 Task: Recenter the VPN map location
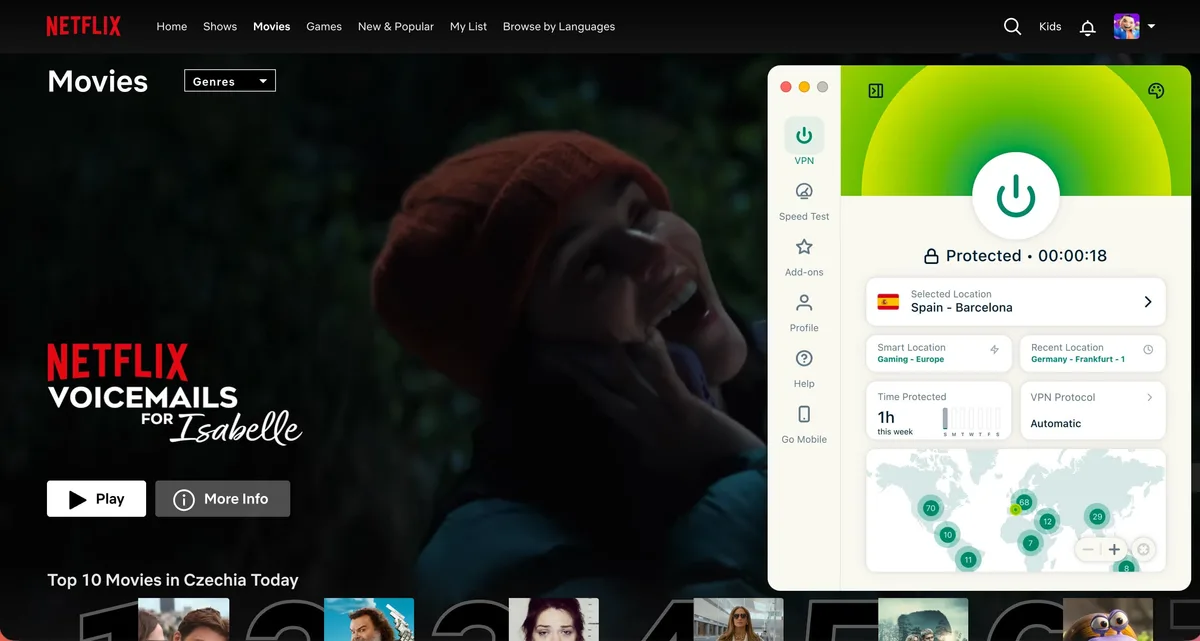(x=1144, y=549)
